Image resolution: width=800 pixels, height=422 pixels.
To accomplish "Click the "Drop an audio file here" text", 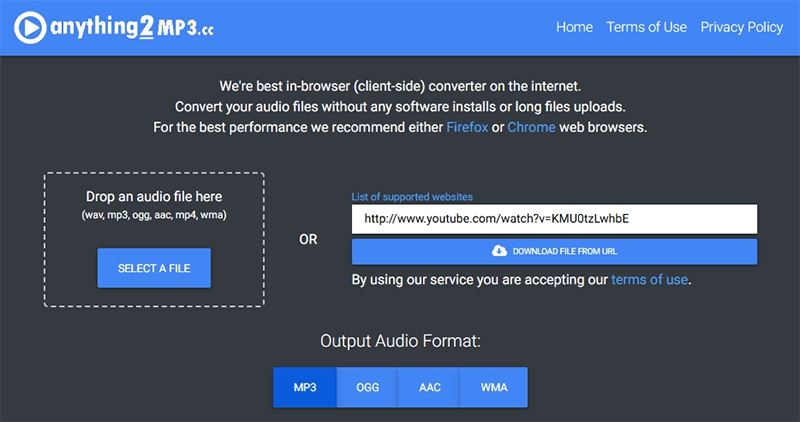I will click(x=154, y=196).
